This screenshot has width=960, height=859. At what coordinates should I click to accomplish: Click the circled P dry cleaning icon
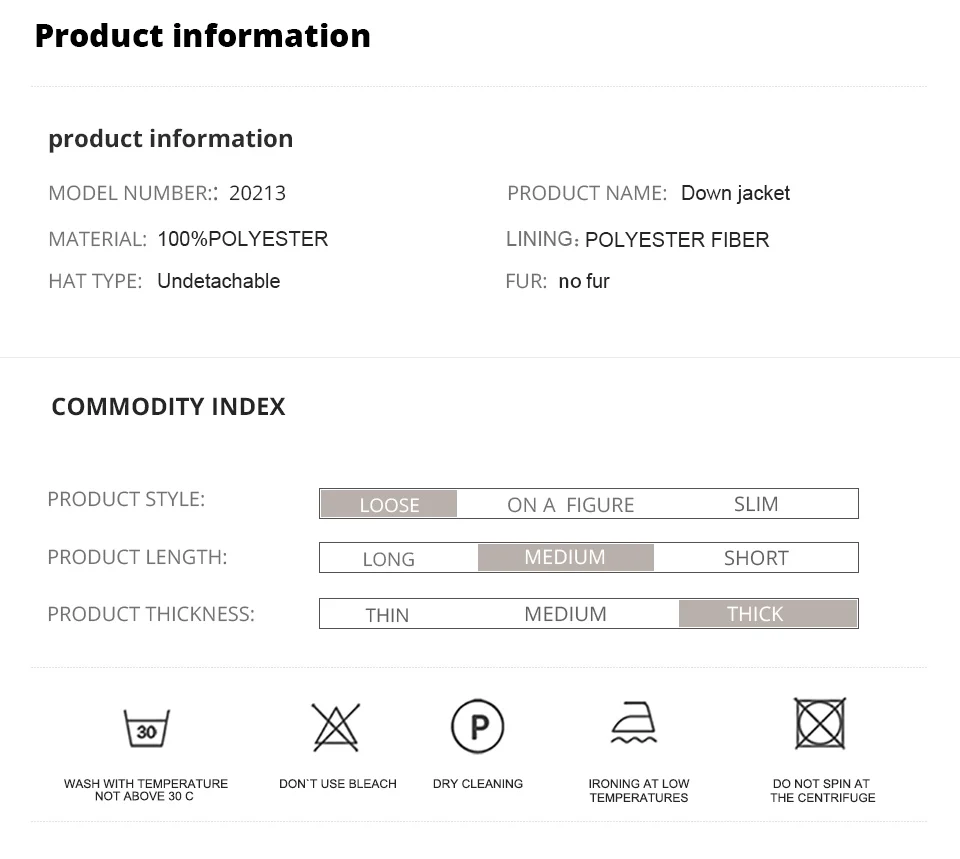[478, 726]
